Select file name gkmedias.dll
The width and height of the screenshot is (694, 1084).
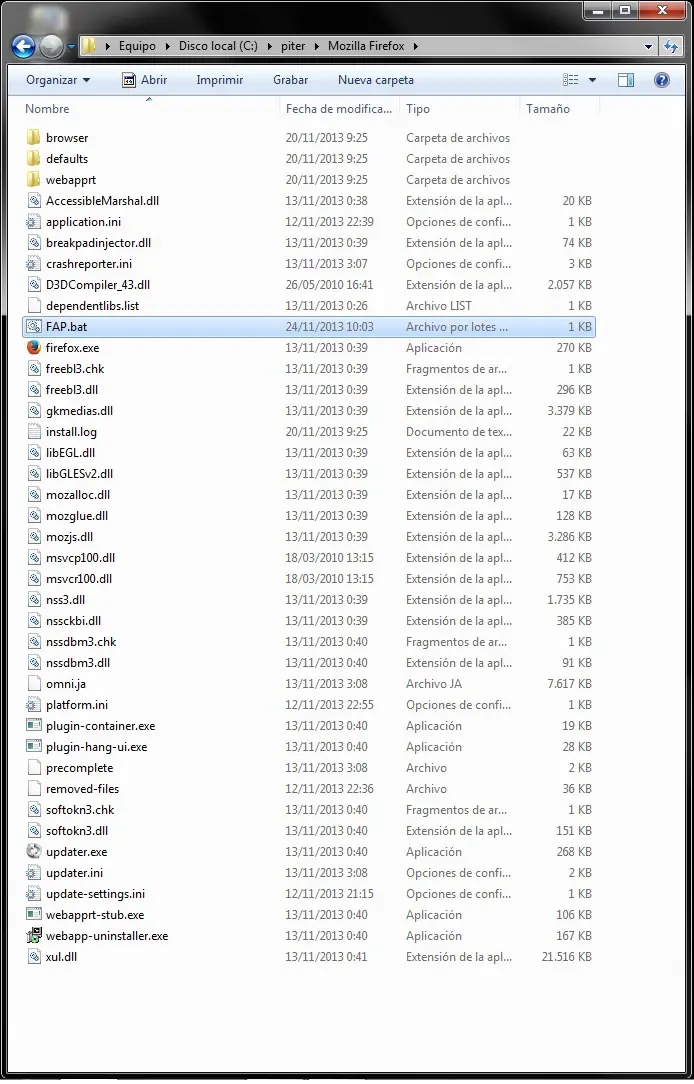(x=79, y=411)
